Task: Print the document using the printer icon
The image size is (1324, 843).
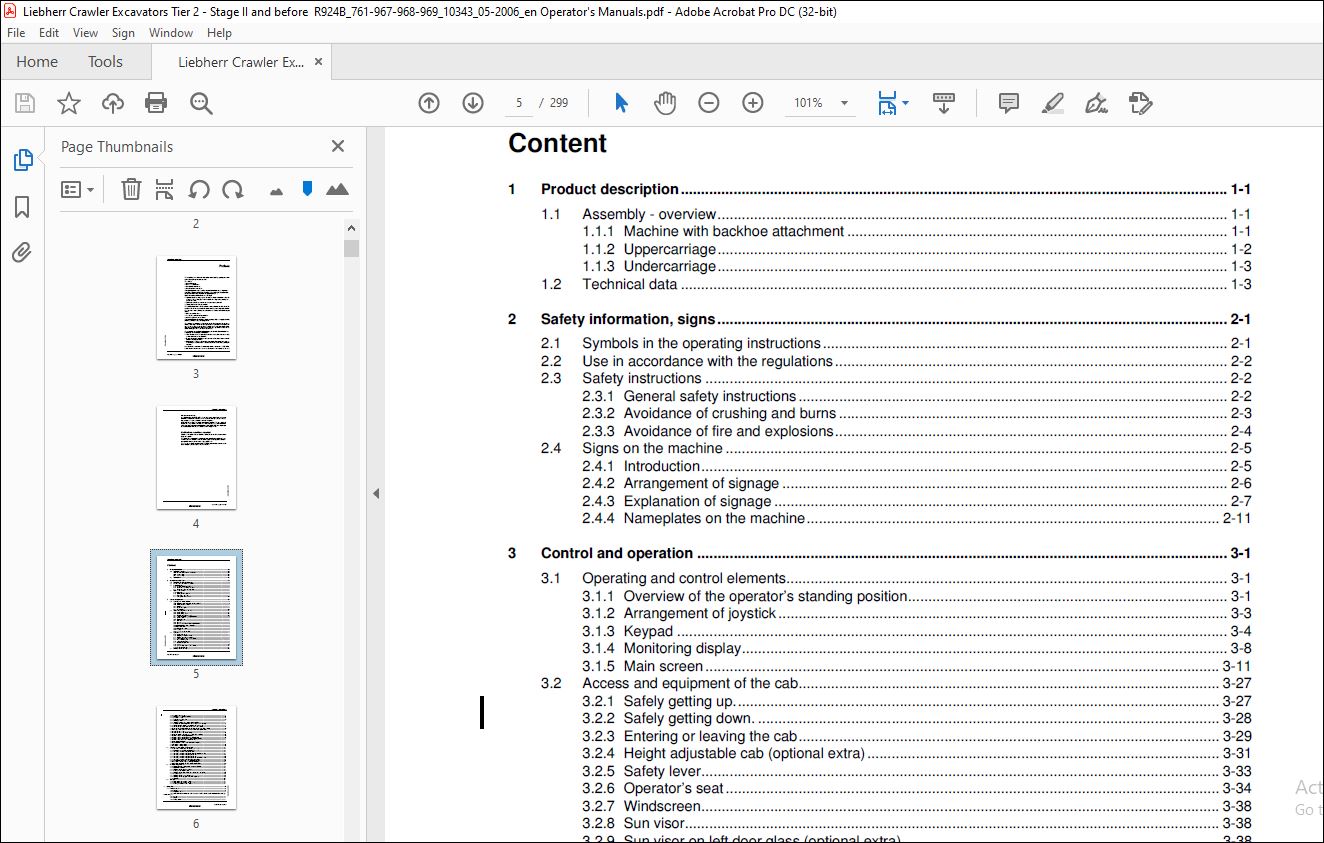Action: (x=156, y=103)
